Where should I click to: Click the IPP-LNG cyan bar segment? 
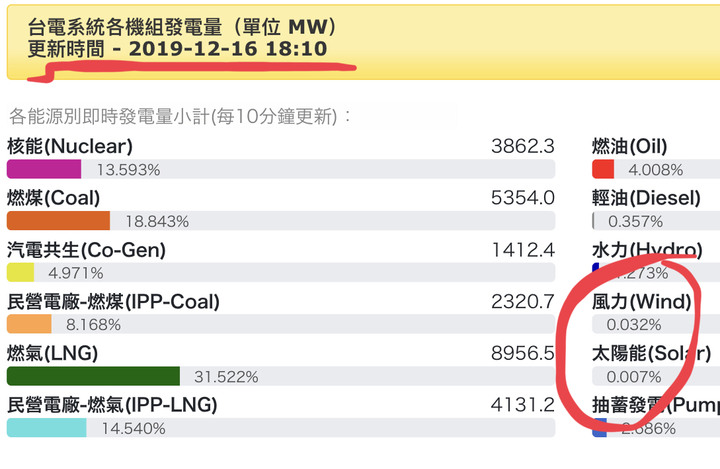point(46,428)
